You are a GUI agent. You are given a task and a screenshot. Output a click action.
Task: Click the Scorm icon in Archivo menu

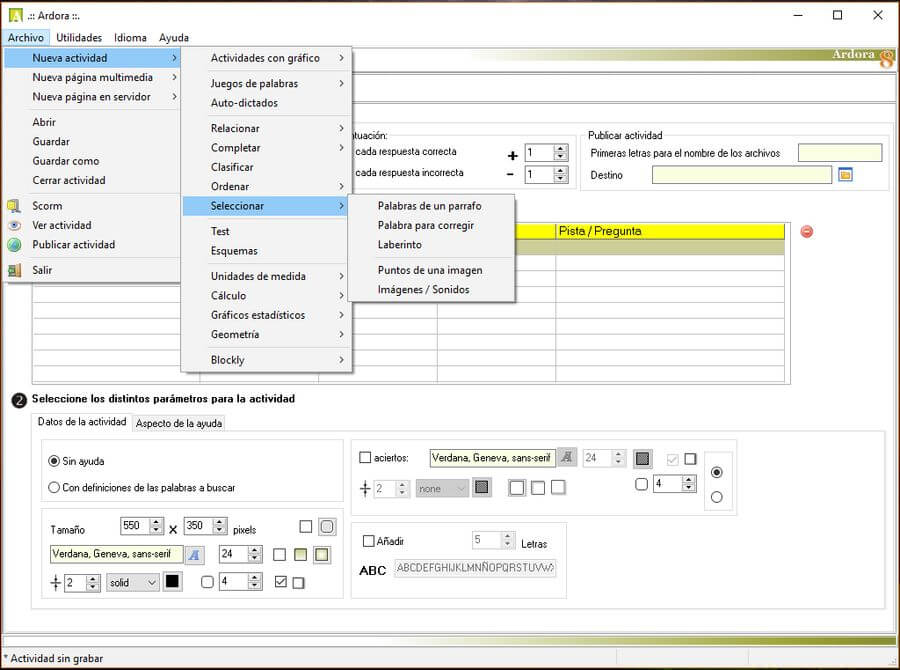(x=14, y=206)
